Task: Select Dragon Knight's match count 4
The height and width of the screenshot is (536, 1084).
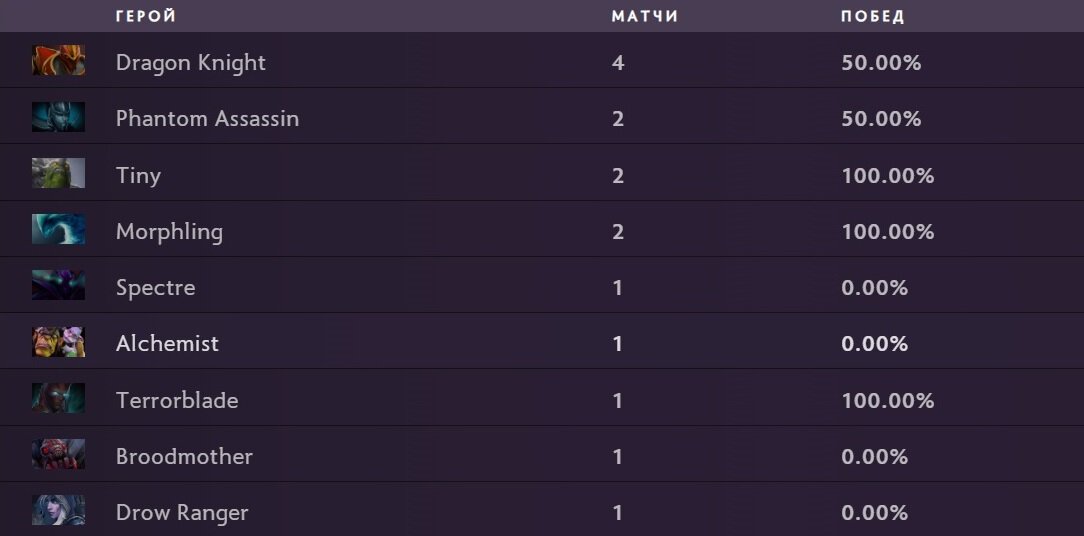Action: coord(618,63)
